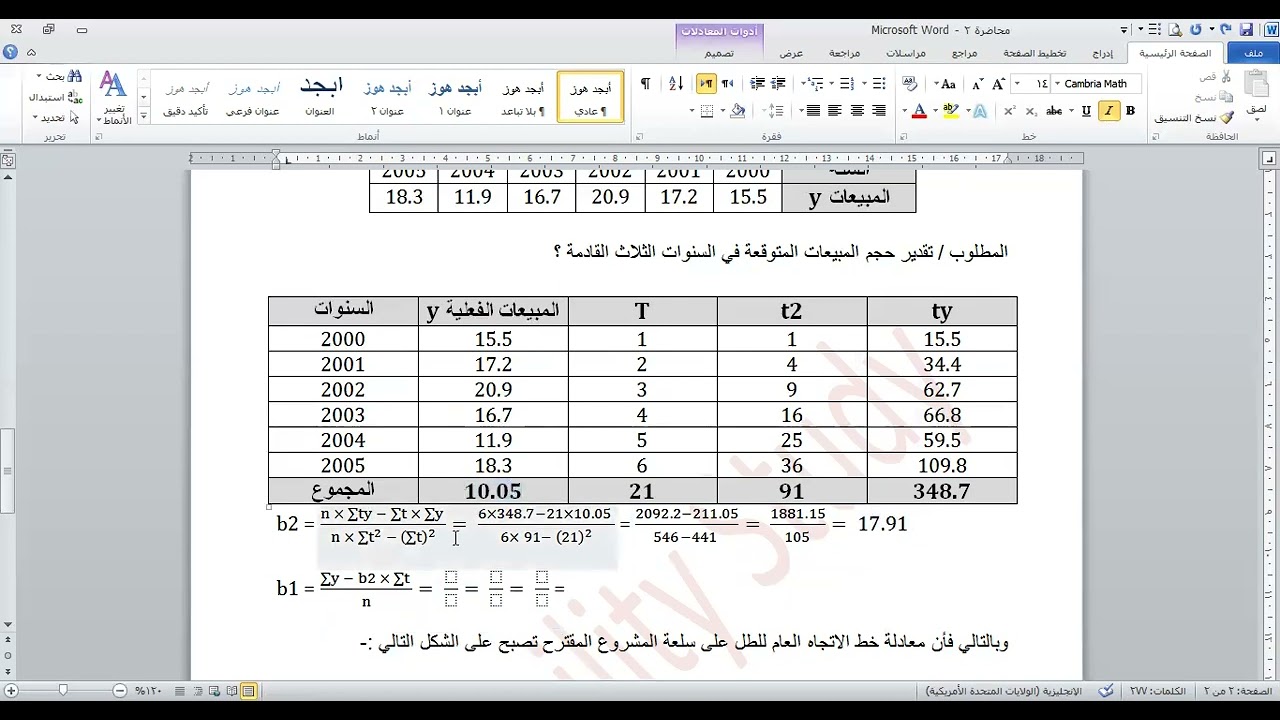Click the word count (الكلمات) in status bar

1160,690
